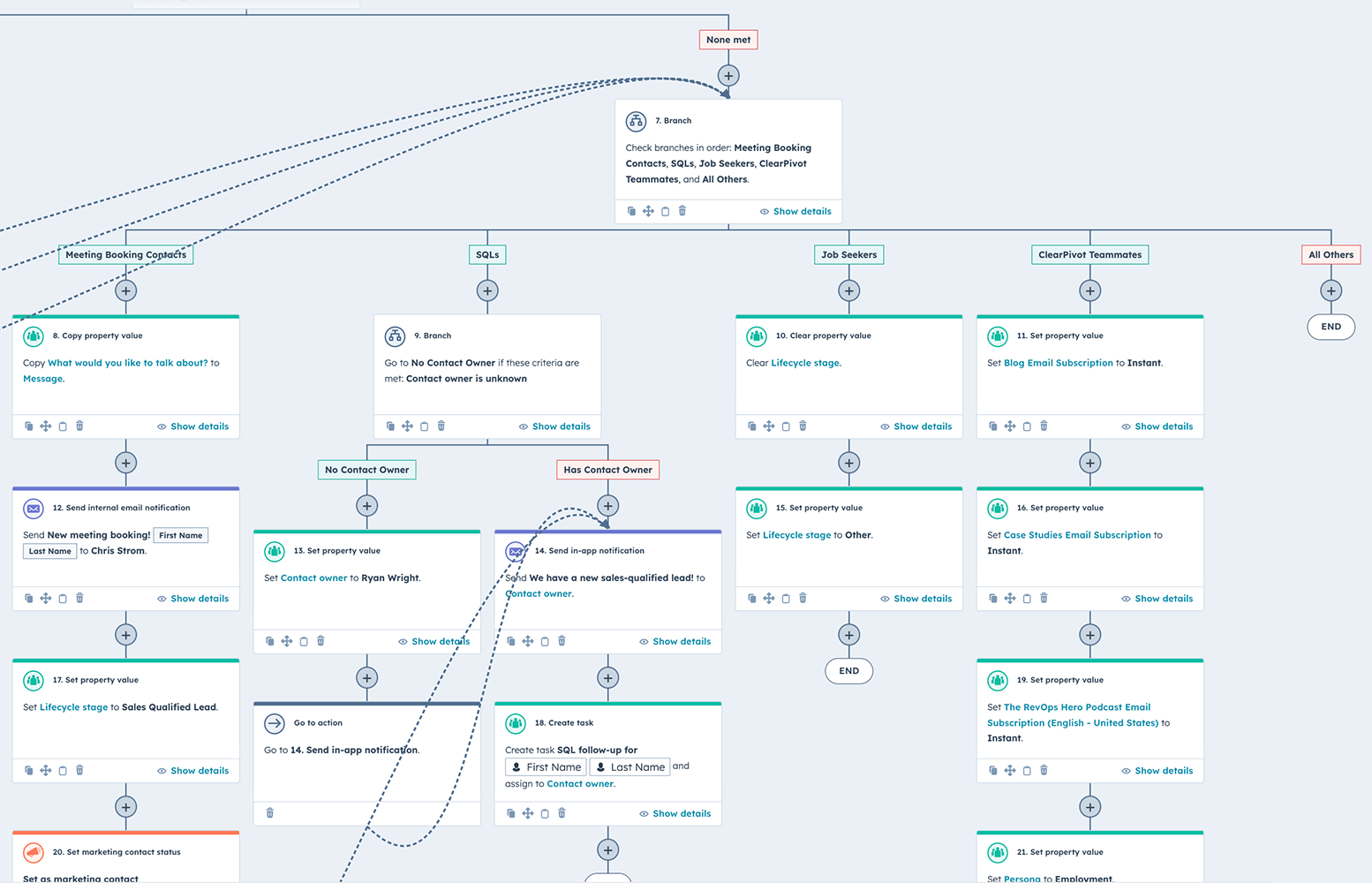Show details of the 7. Branch action

tap(795, 212)
